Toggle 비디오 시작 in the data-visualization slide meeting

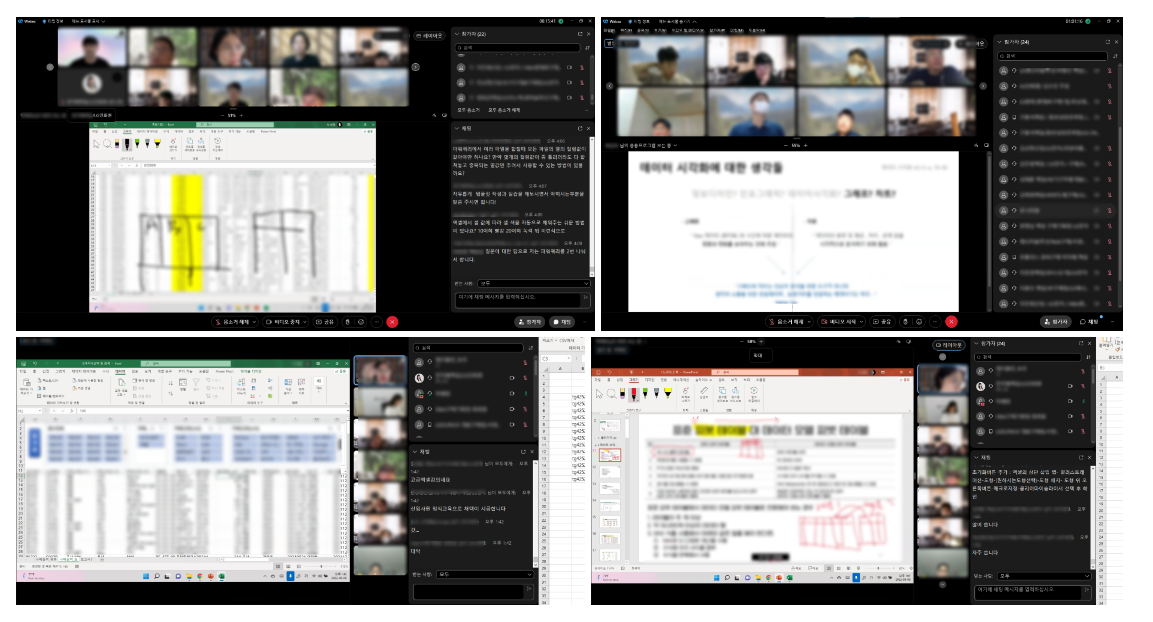(840, 322)
